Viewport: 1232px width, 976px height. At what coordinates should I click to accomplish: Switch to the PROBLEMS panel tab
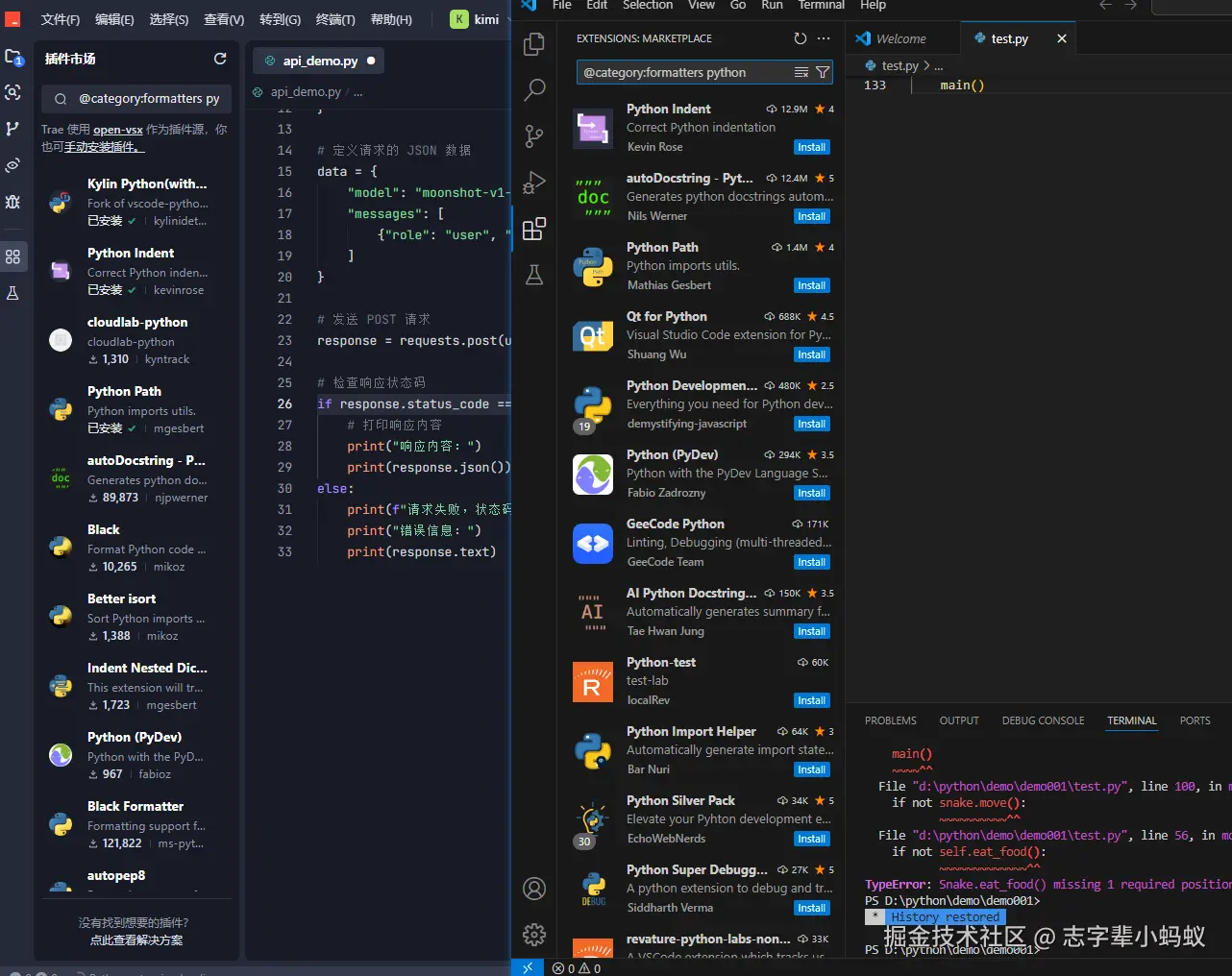(890, 720)
